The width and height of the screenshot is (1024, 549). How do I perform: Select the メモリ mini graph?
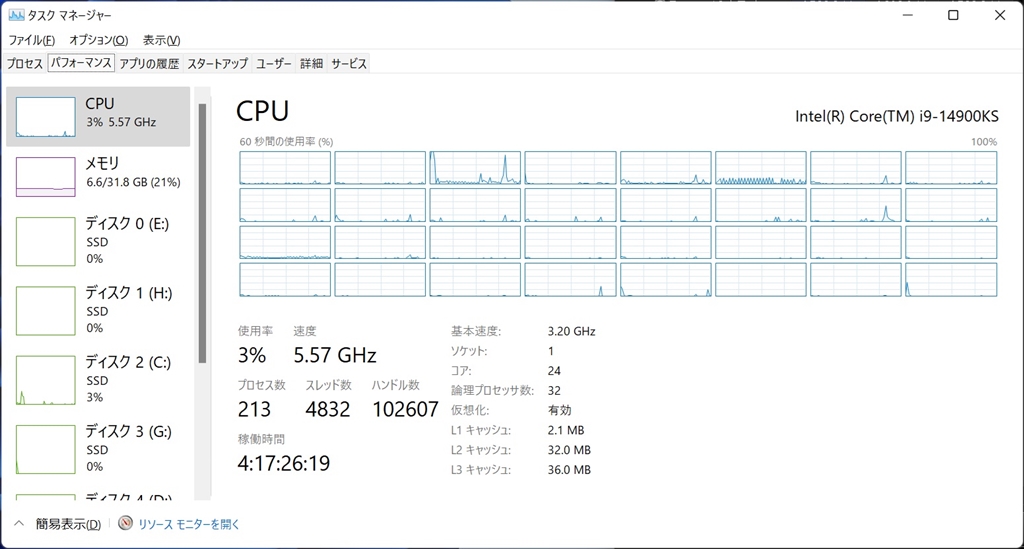click(x=46, y=176)
